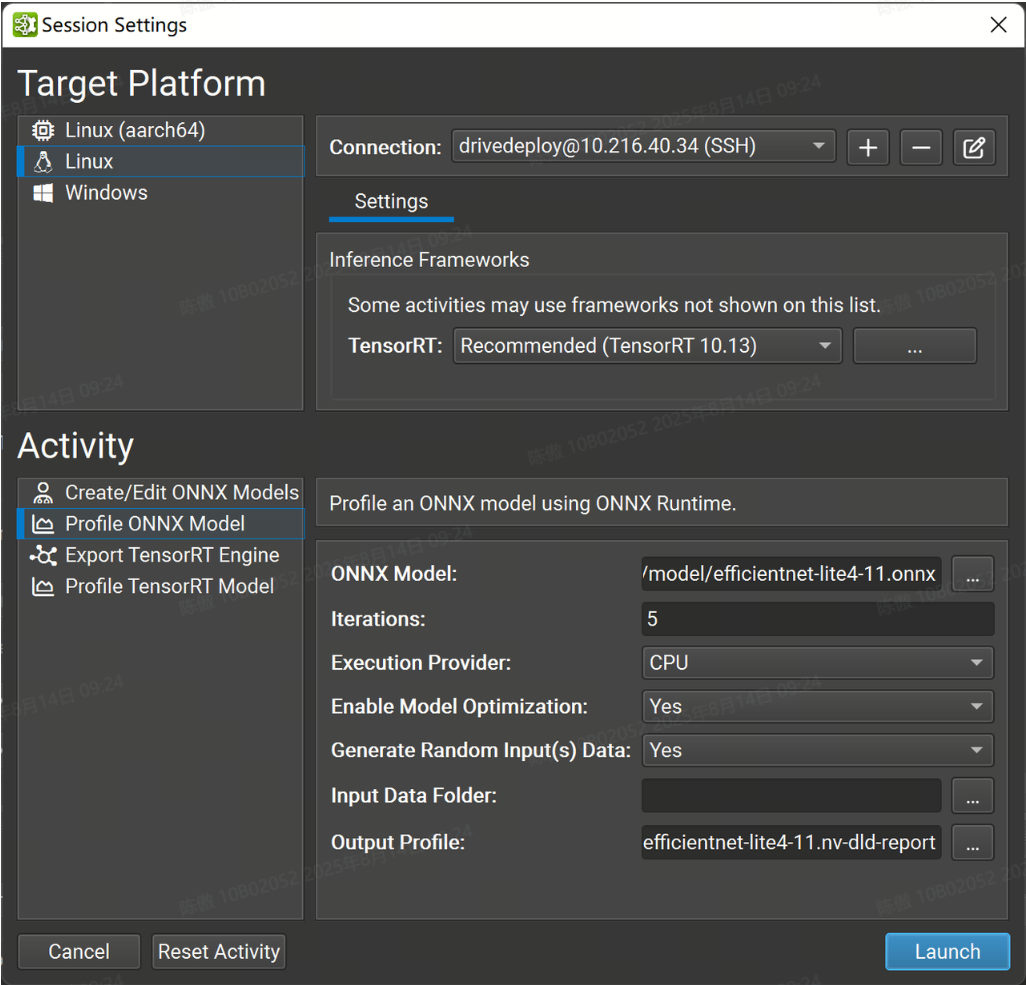Select Profile ONNX Model activity
The width and height of the screenshot is (1026, 985).
pyautogui.click(x=161, y=524)
